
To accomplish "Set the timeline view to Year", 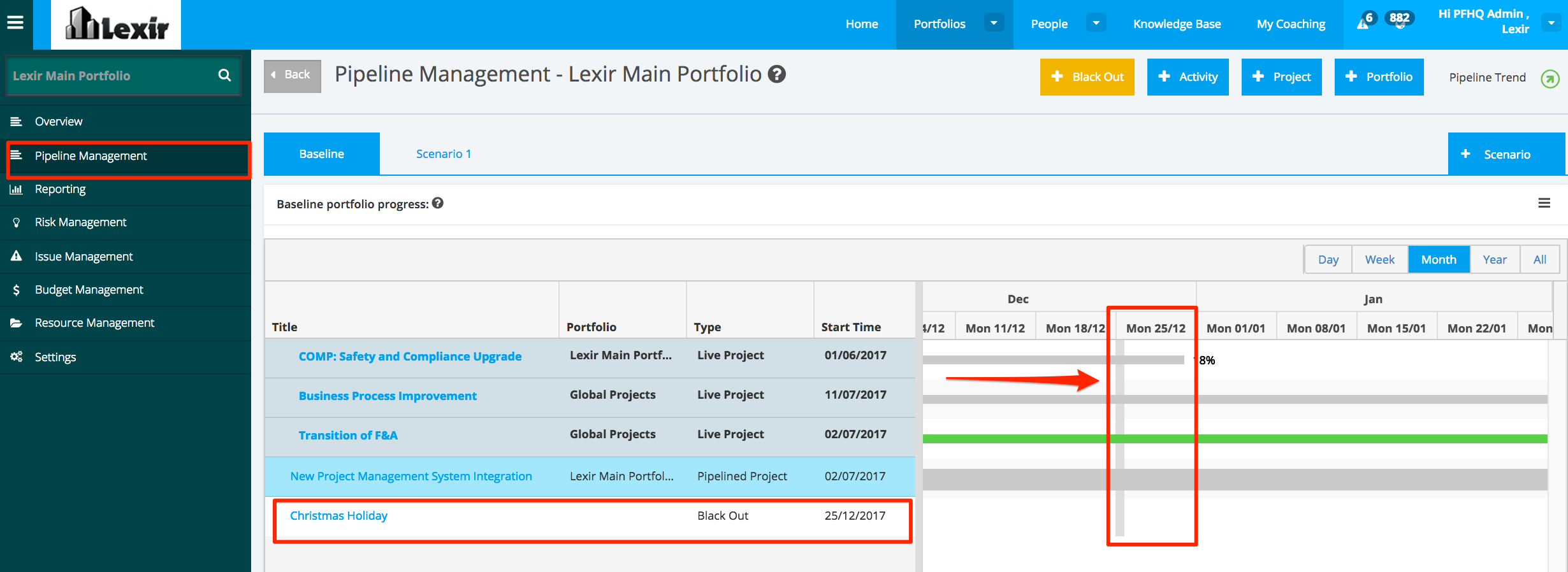I will (1495, 259).
